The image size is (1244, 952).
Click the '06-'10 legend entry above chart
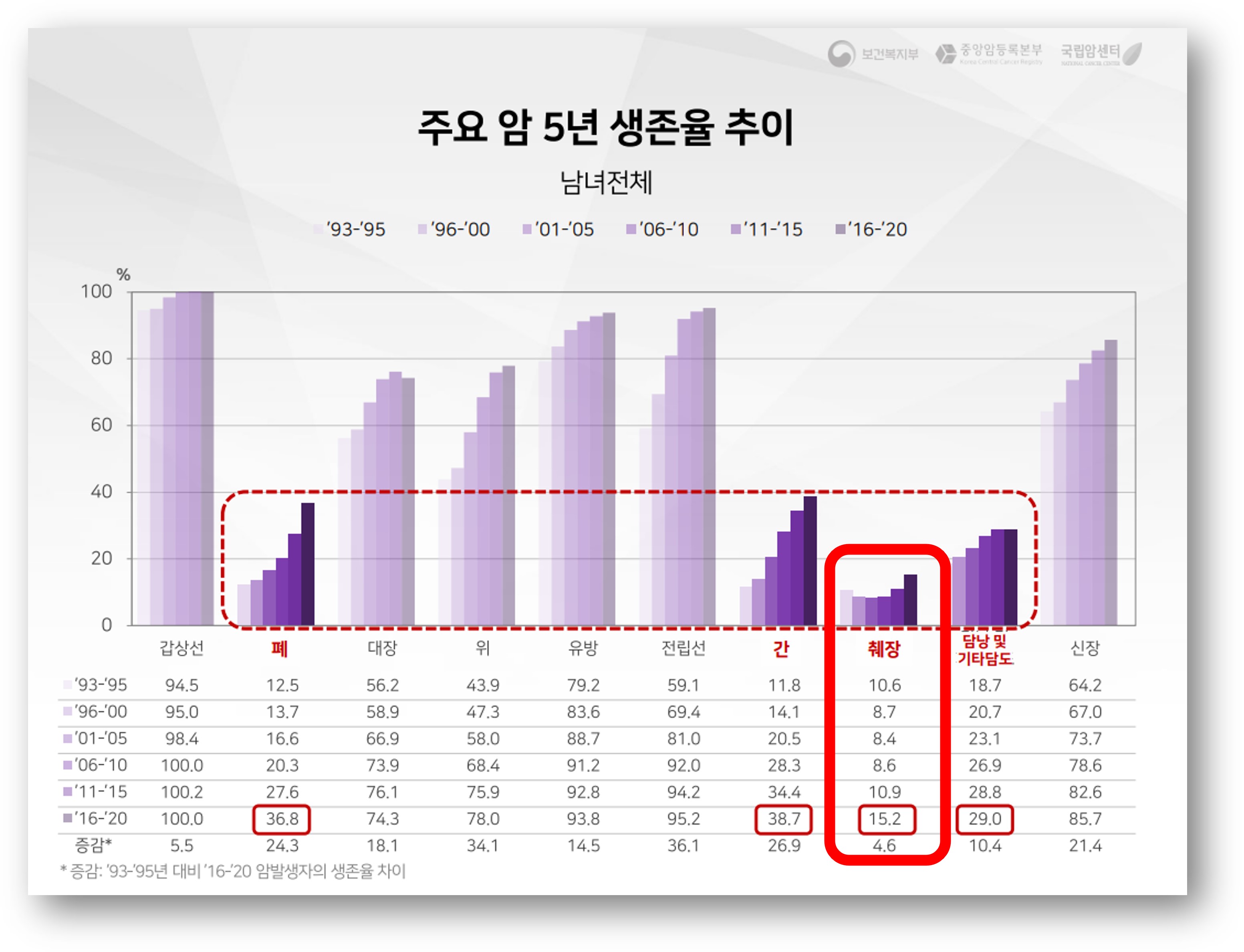coord(662,230)
